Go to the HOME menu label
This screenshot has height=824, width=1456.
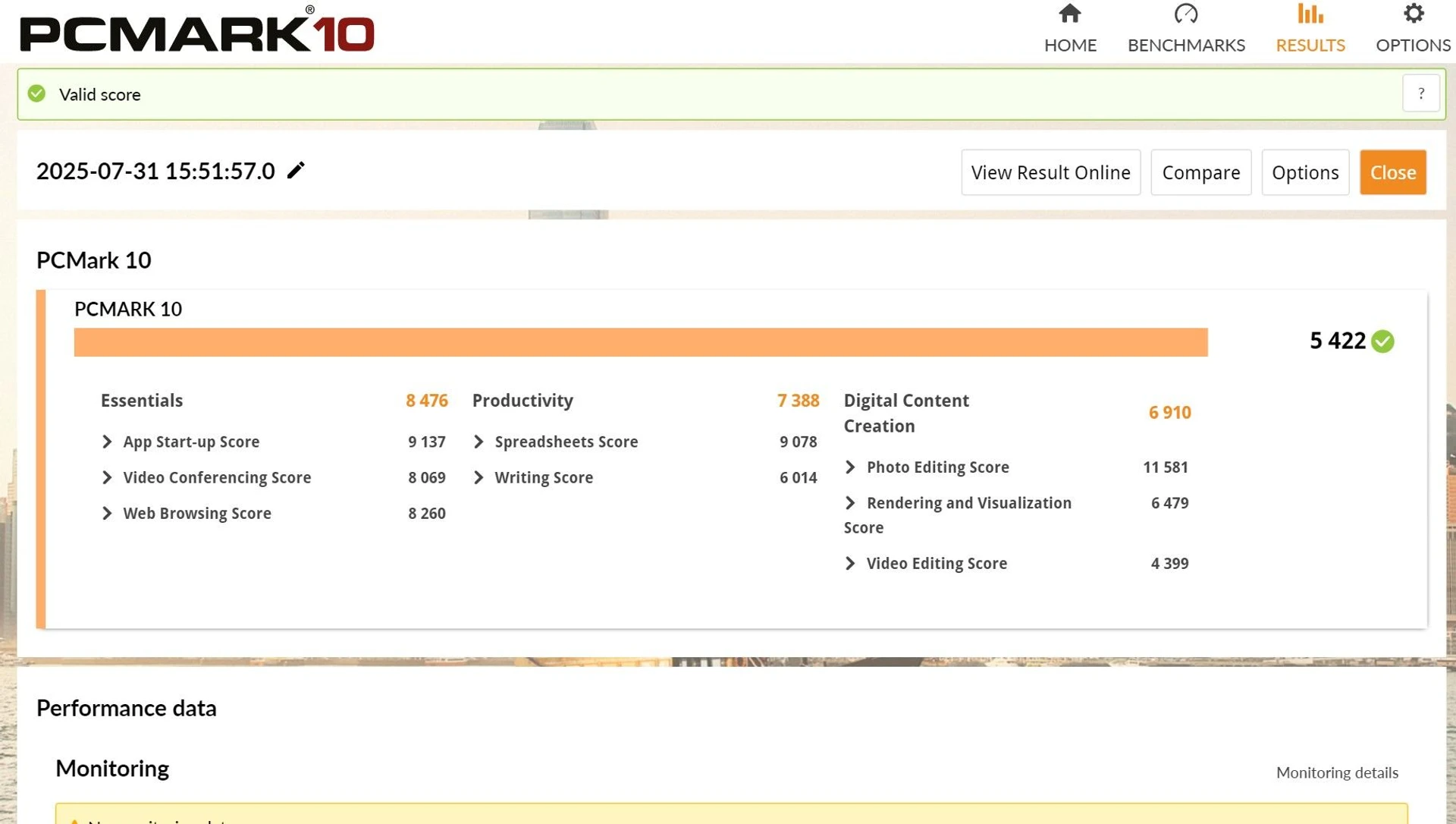coord(1070,46)
